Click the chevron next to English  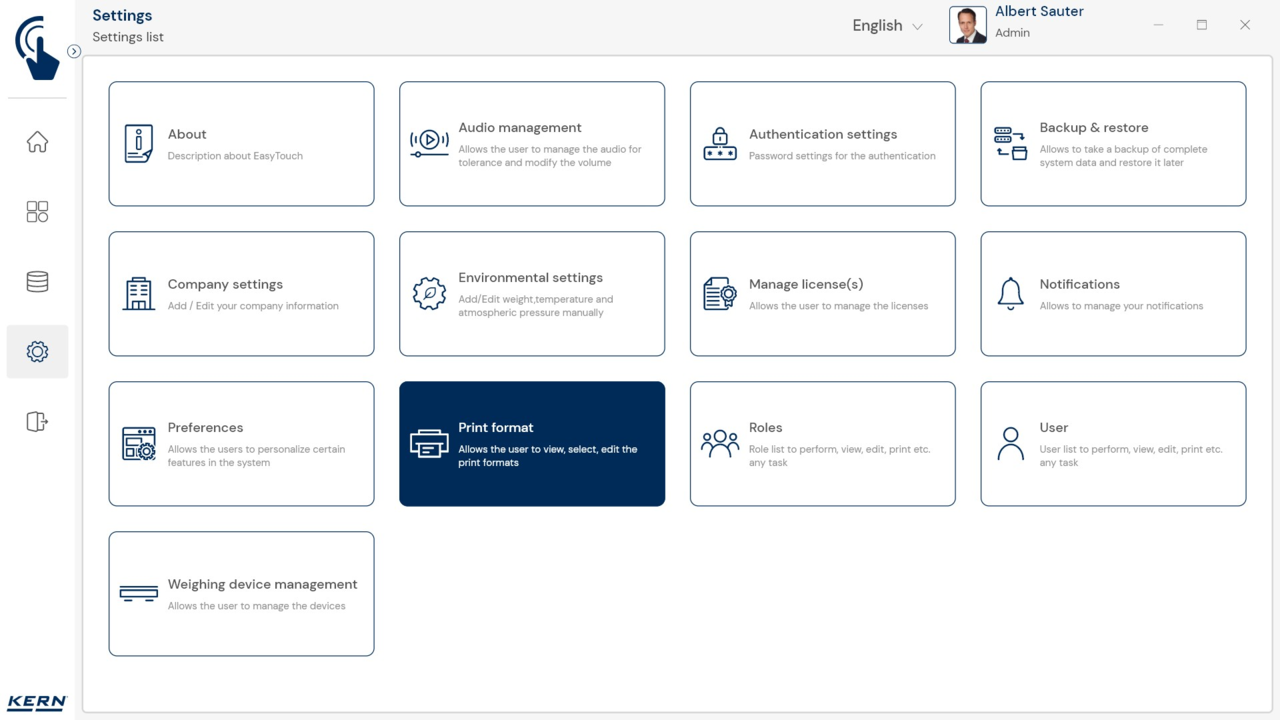[917, 27]
